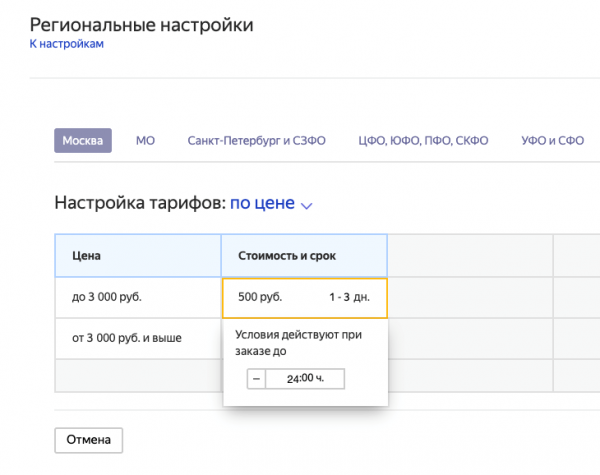Click 'Условия действуют при заказе до' text
Screen dimensions: 600x475
pyautogui.click(x=298, y=343)
